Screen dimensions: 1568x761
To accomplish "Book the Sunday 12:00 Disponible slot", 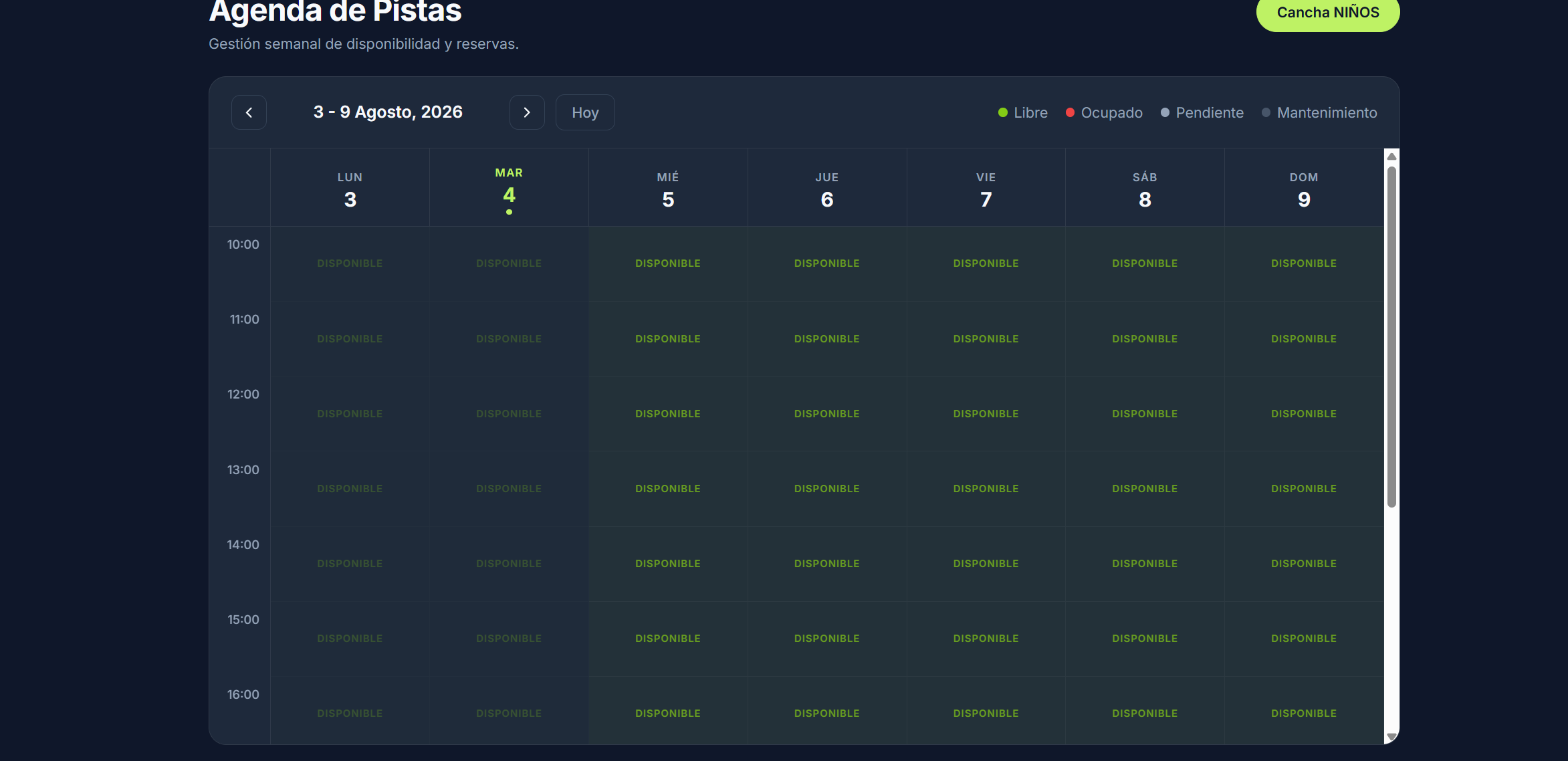I will pos(1304,414).
